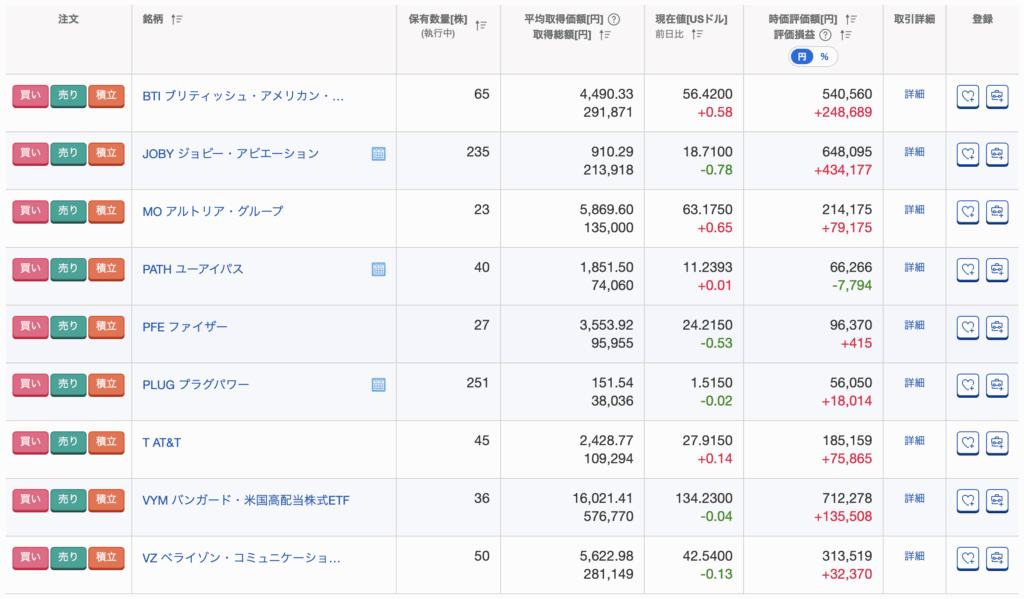Open the portfolio briefcase icon for JOBY

click(x=997, y=154)
